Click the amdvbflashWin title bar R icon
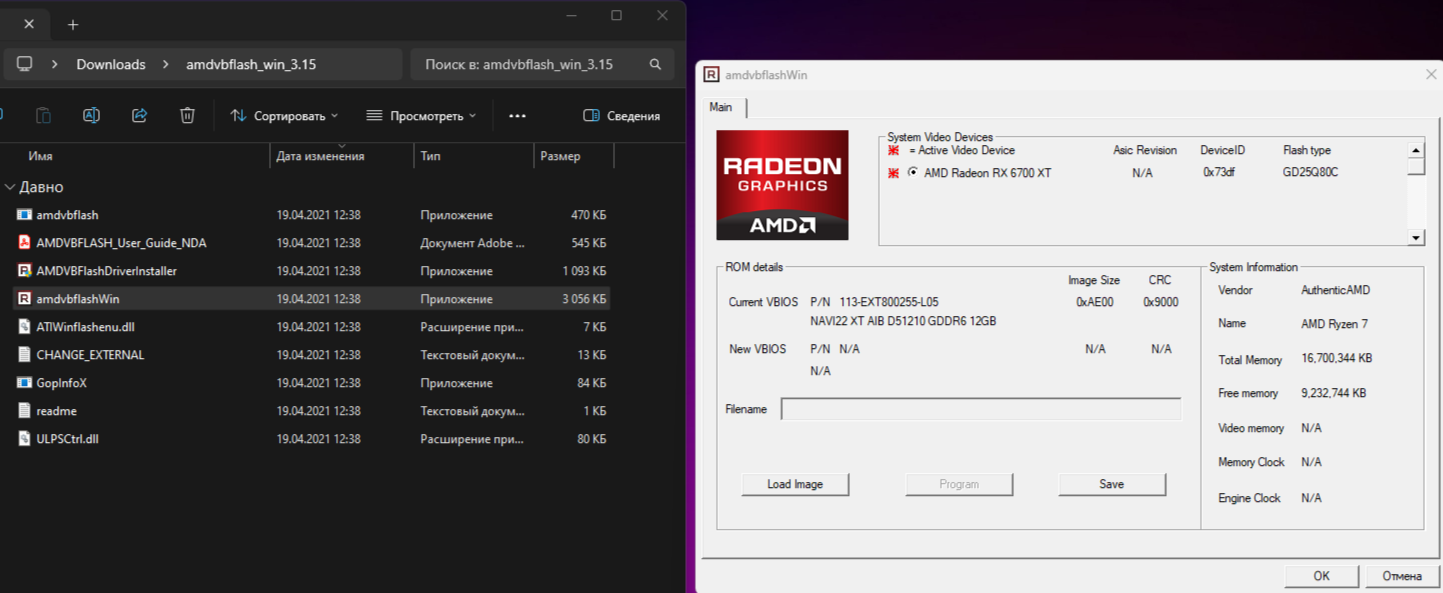 pyautogui.click(x=711, y=75)
